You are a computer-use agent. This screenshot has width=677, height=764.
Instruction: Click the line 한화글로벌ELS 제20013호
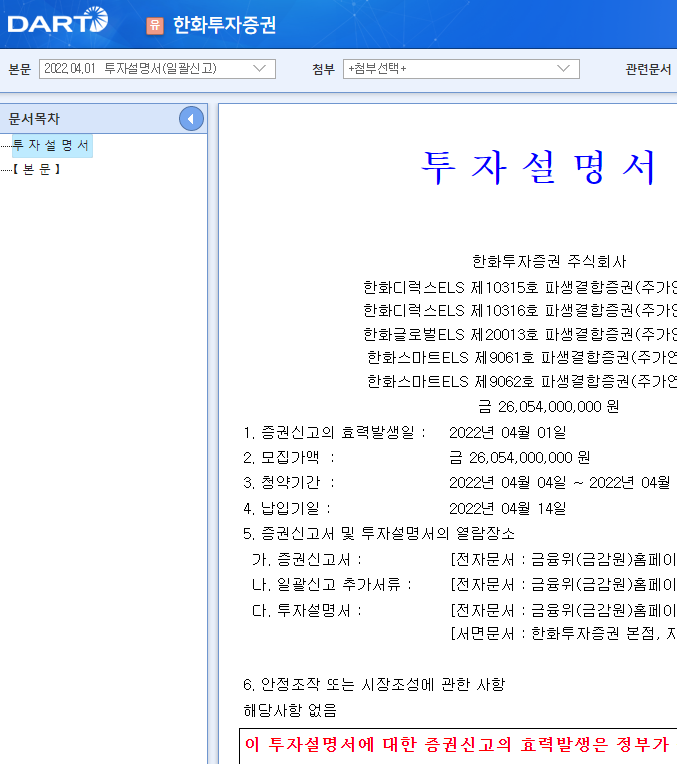pos(520,334)
